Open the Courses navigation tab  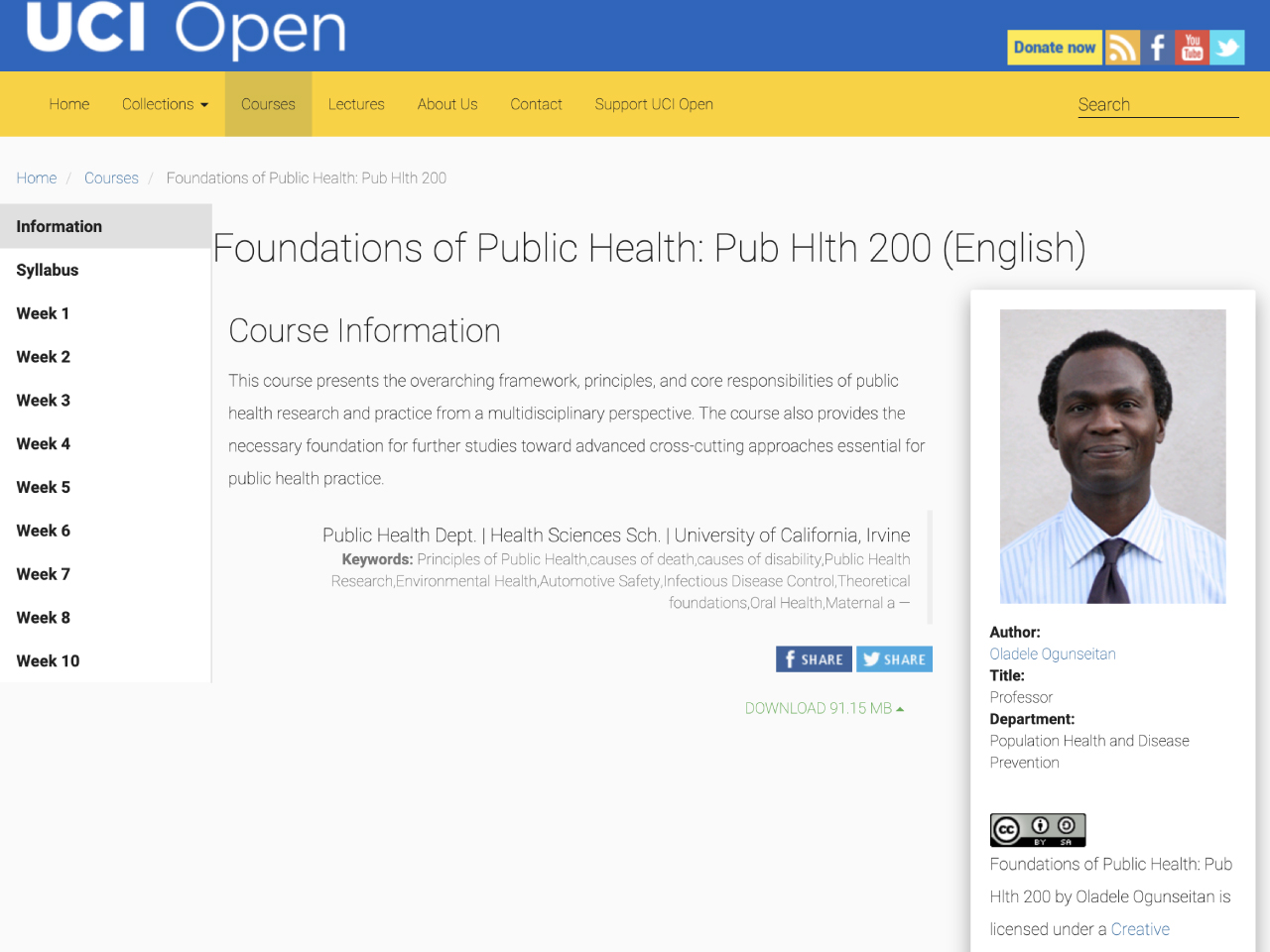pyautogui.click(x=268, y=104)
